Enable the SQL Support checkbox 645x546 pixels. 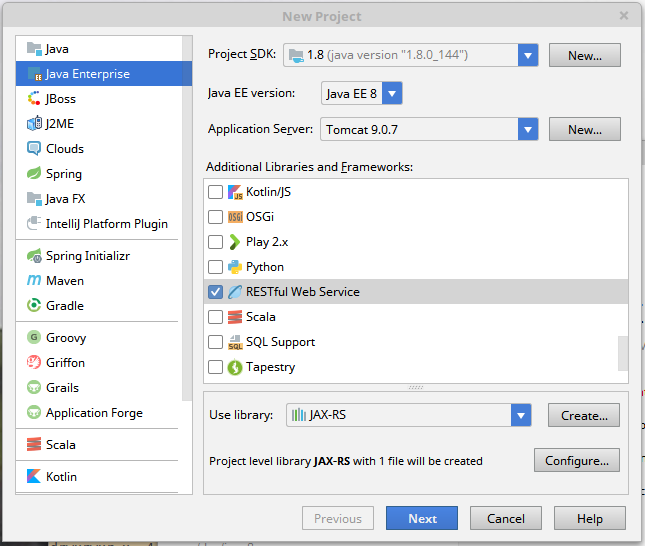[216, 342]
